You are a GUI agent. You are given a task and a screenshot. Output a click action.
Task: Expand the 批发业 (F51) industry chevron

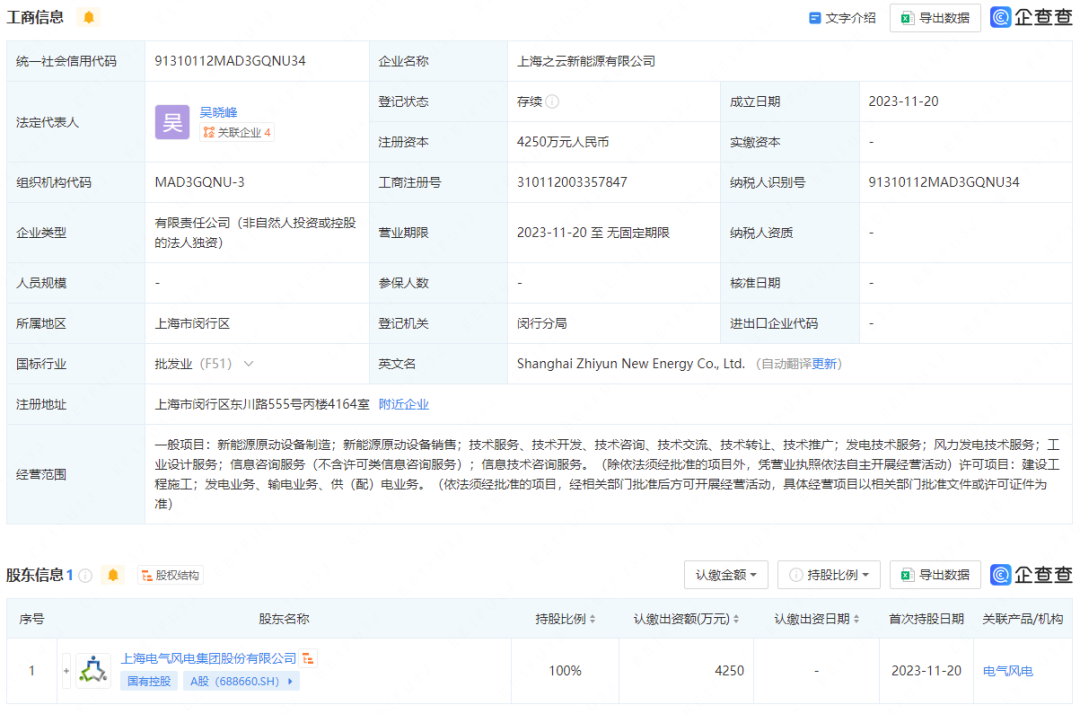tap(248, 364)
